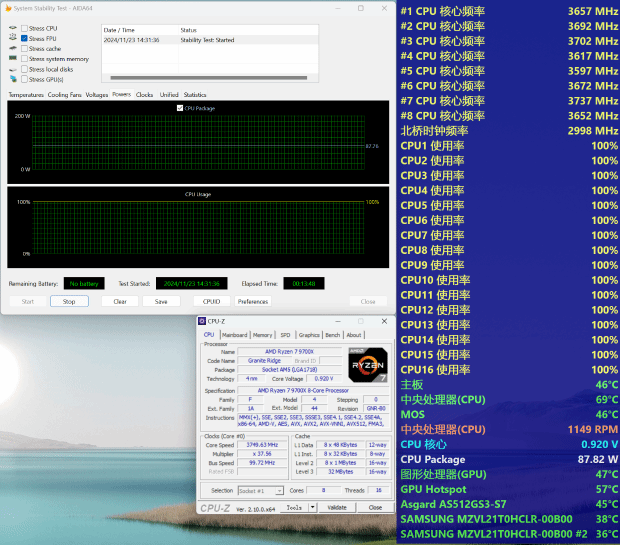
Task: Click the Elapsed Time value 00:13:48
Action: [304, 284]
